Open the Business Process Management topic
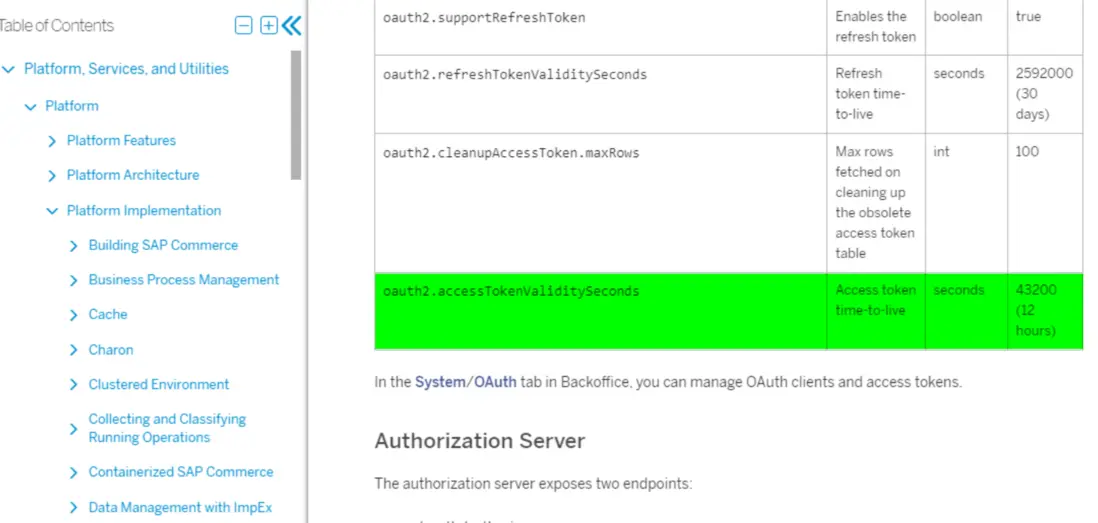The width and height of the screenshot is (1098, 523). coord(183,280)
